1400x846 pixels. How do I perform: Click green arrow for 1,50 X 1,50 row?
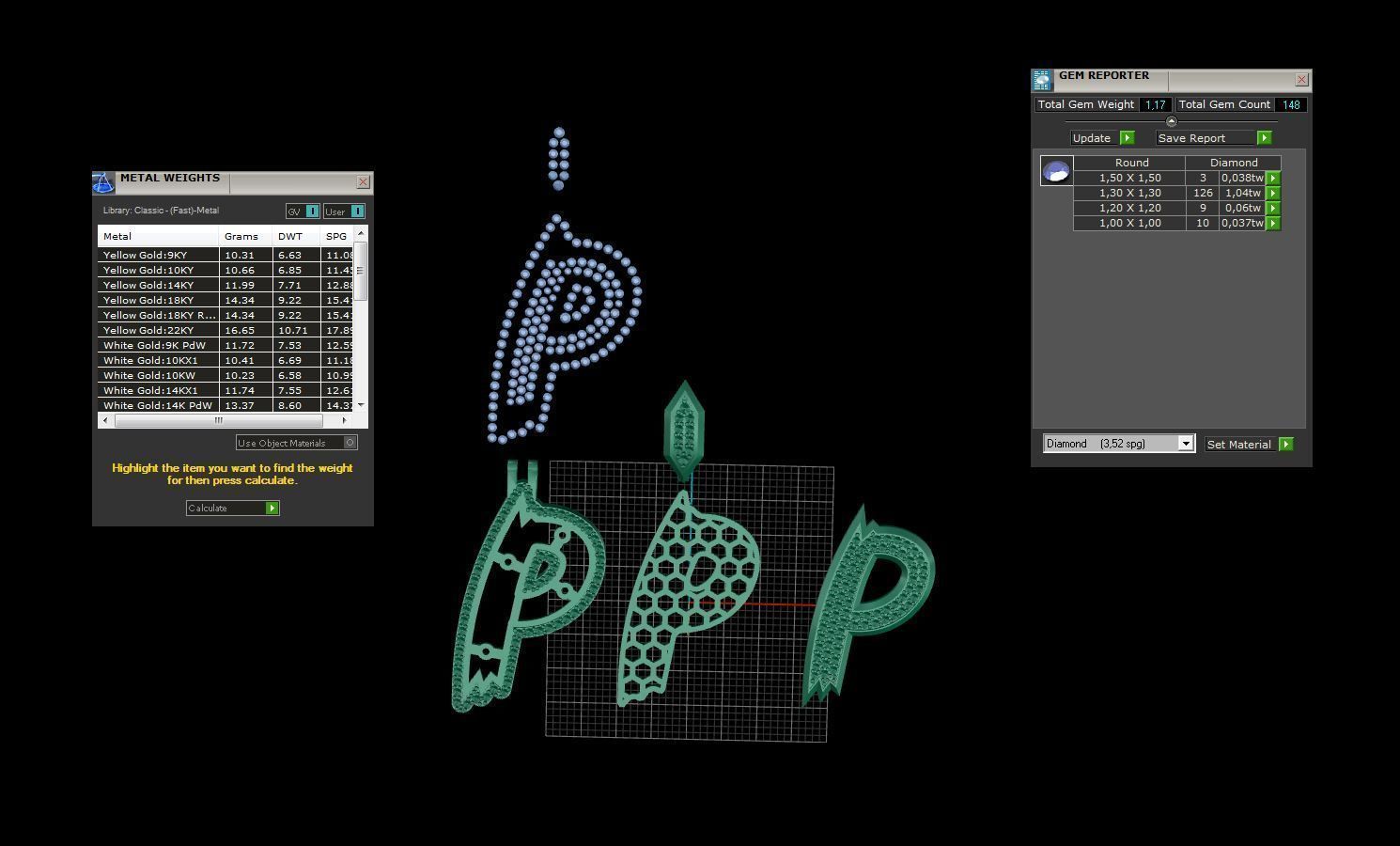[1273, 178]
